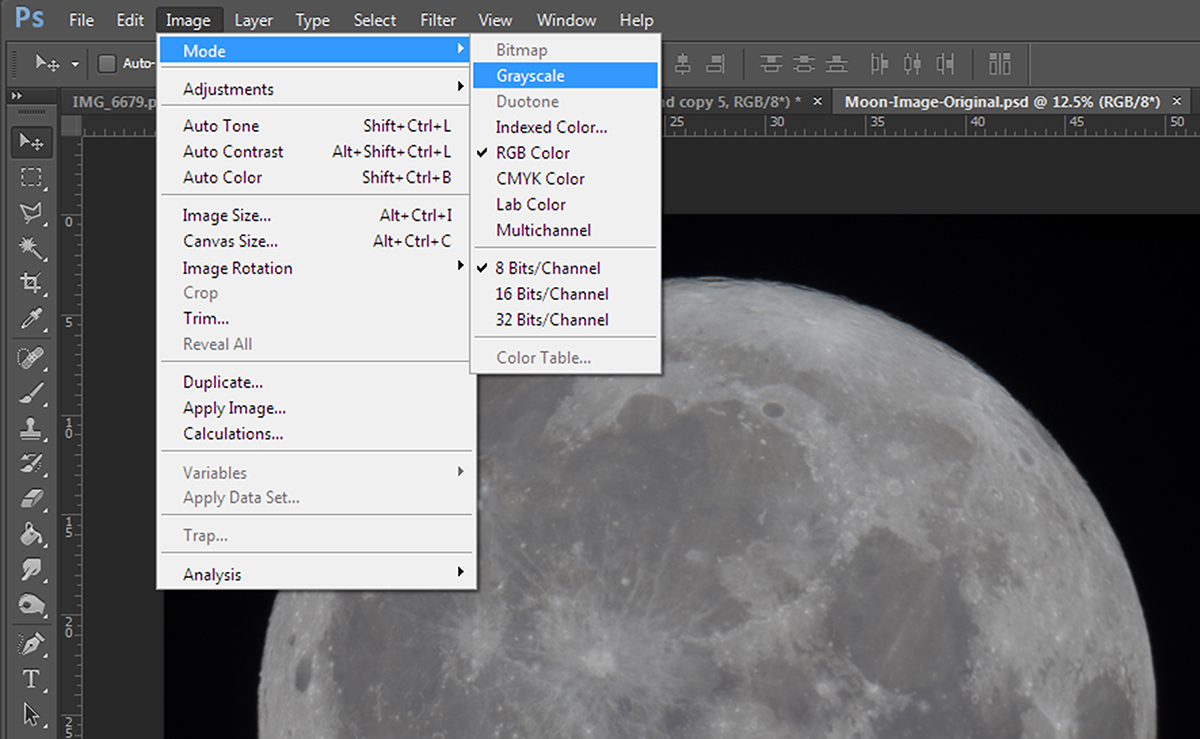Toggle the Auto-Select checkbox

(x=107, y=64)
